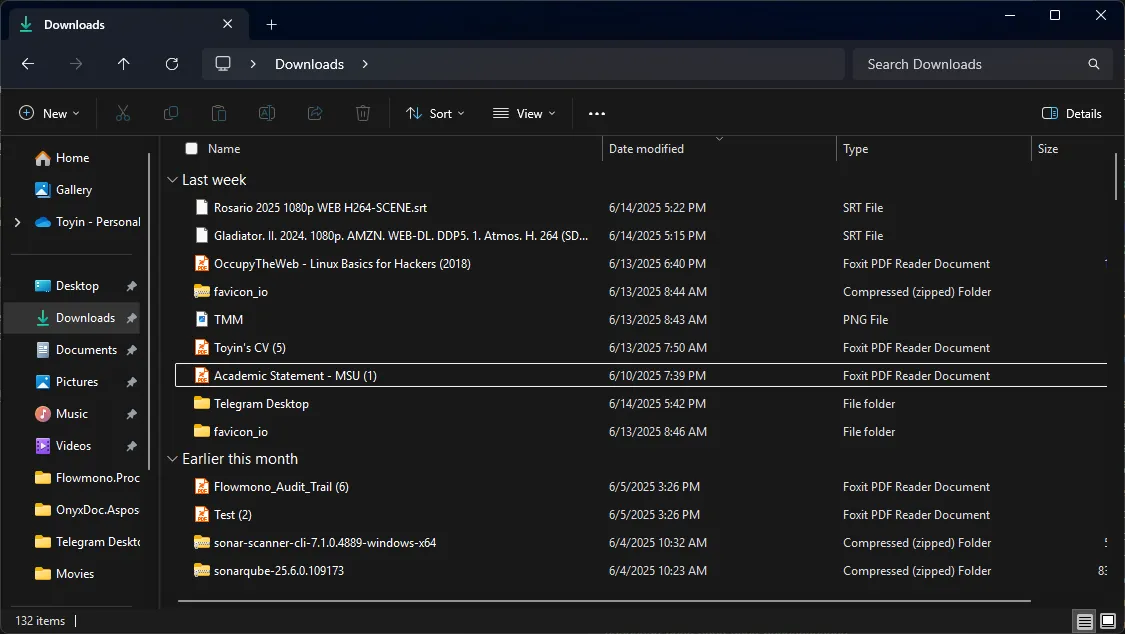Viewport: 1125px width, 634px height.
Task: Click the Delete trash can icon
Action: tap(364, 114)
